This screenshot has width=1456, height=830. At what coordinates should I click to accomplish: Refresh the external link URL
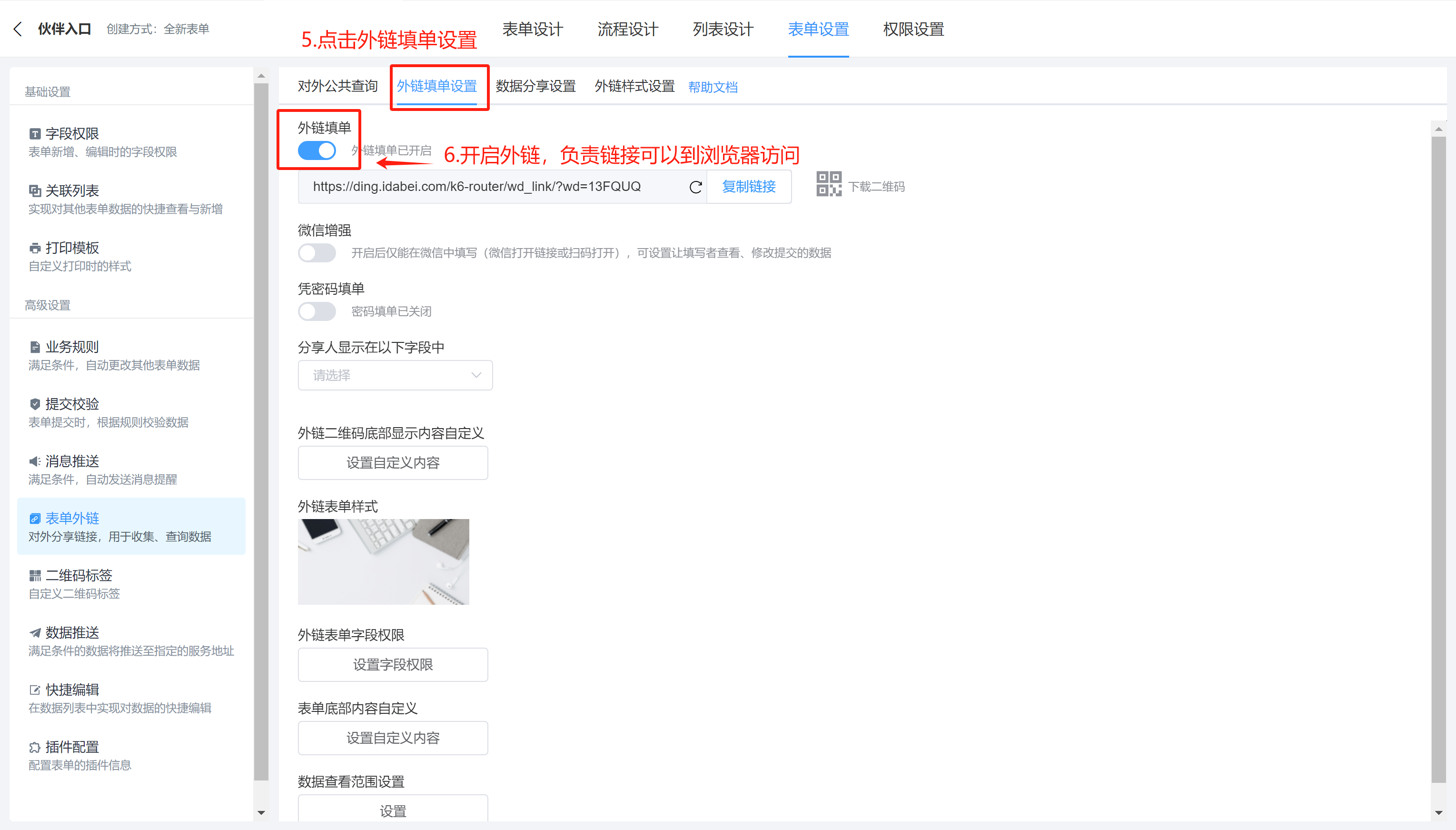pos(695,186)
